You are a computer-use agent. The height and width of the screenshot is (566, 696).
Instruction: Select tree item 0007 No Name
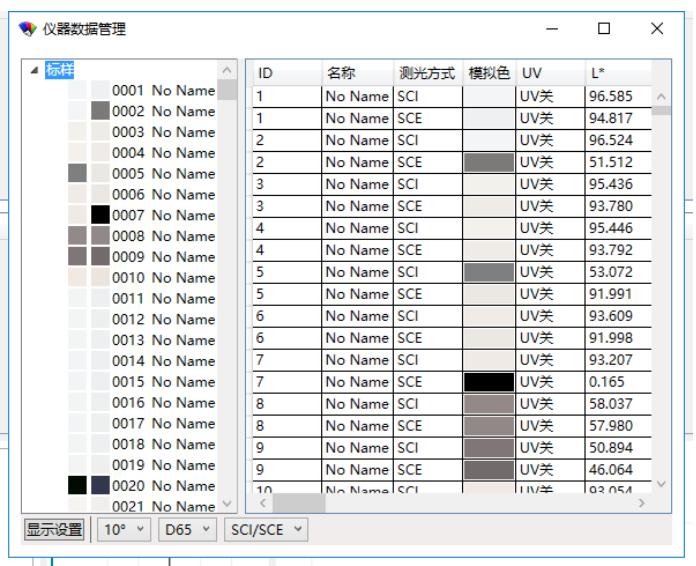tap(164, 215)
